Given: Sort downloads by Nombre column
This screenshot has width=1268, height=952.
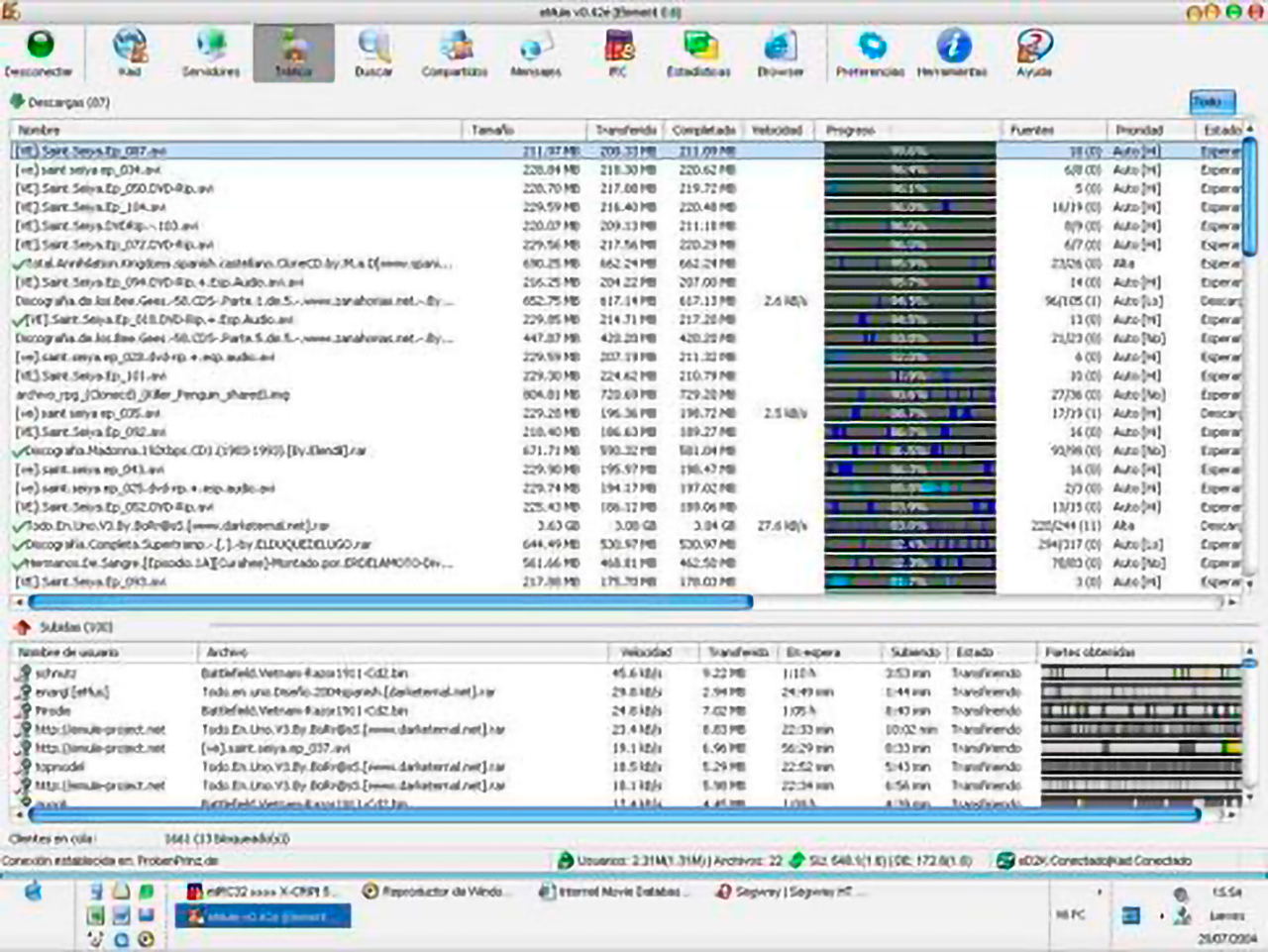Looking at the screenshot, I should click(236, 130).
